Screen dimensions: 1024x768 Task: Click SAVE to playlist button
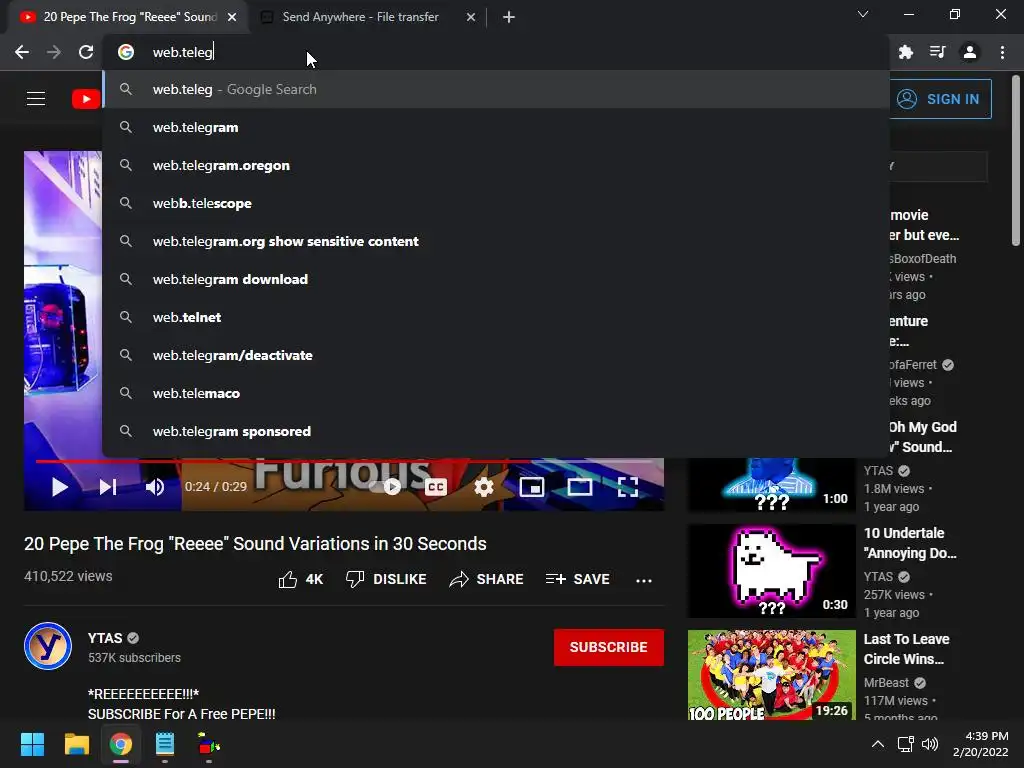coord(578,579)
